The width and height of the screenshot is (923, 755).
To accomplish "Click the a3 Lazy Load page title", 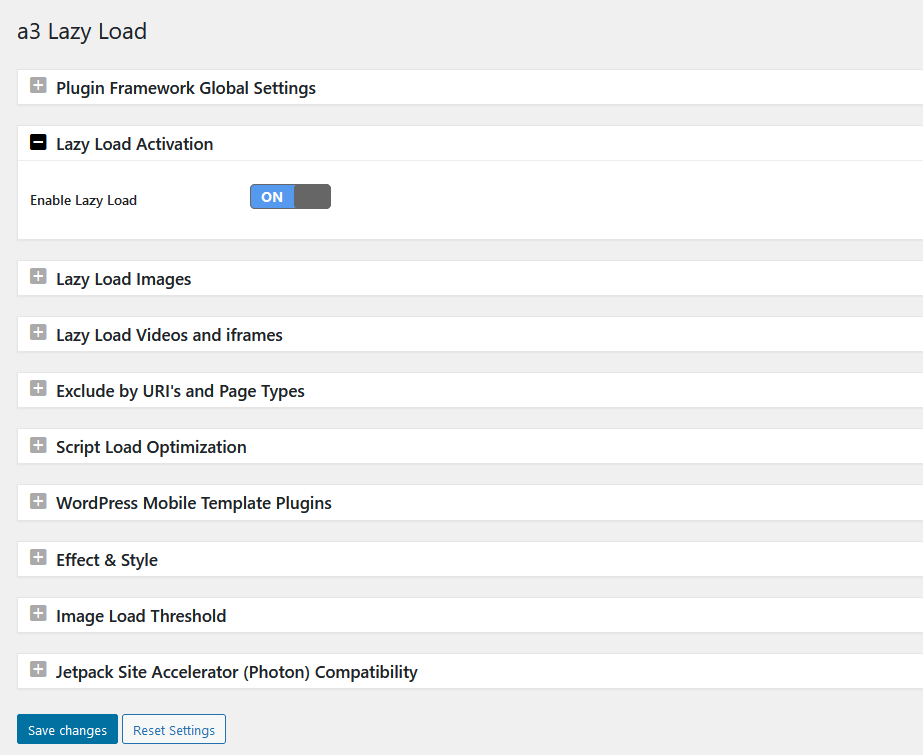I will tap(82, 32).
